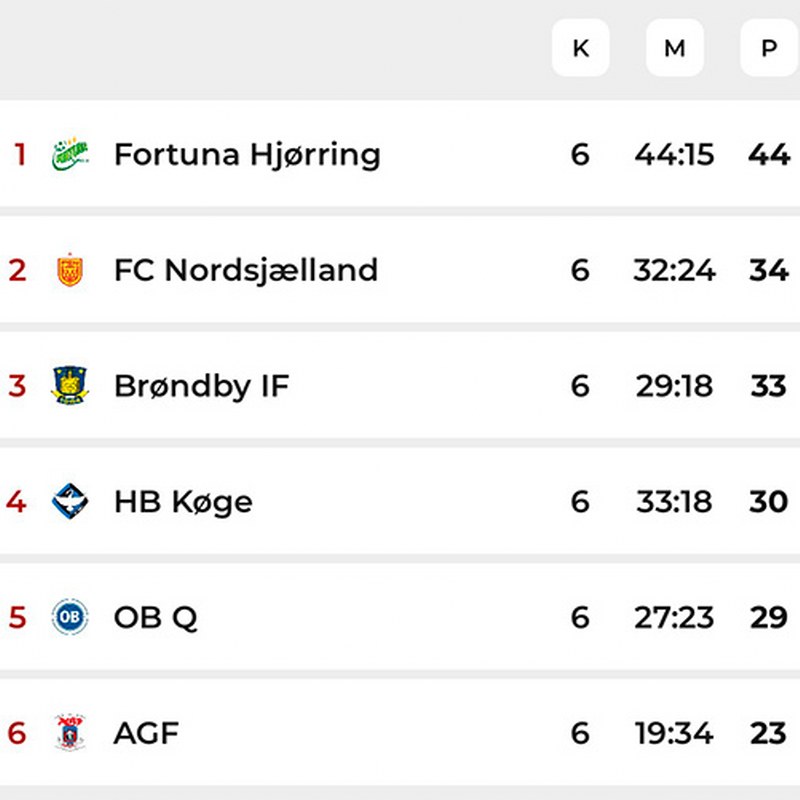The width and height of the screenshot is (800, 800).
Task: Click the AGF club crest
Action: pyautogui.click(x=70, y=733)
